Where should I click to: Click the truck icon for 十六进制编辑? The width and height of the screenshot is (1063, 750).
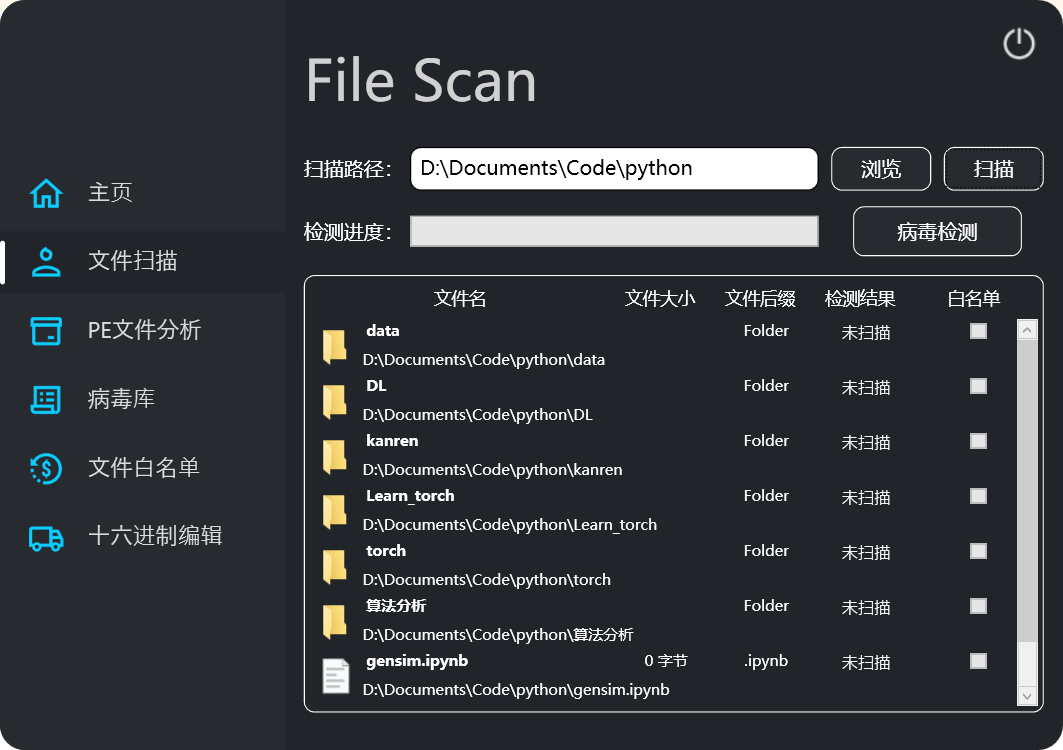point(46,537)
